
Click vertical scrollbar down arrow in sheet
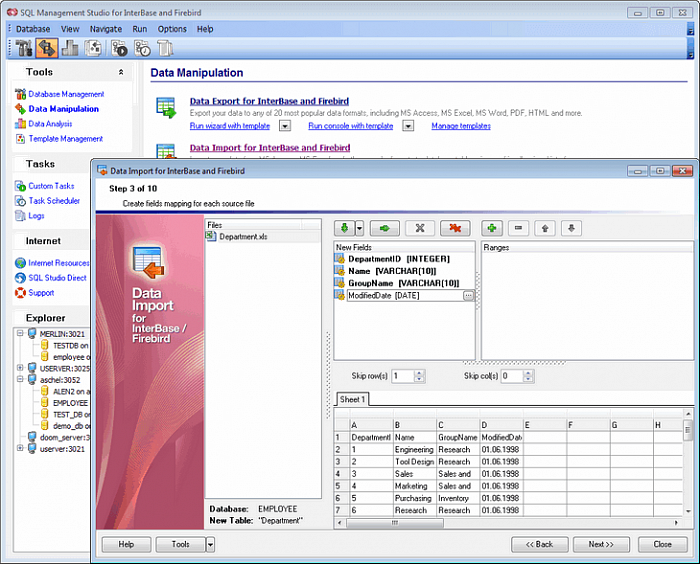(x=688, y=511)
